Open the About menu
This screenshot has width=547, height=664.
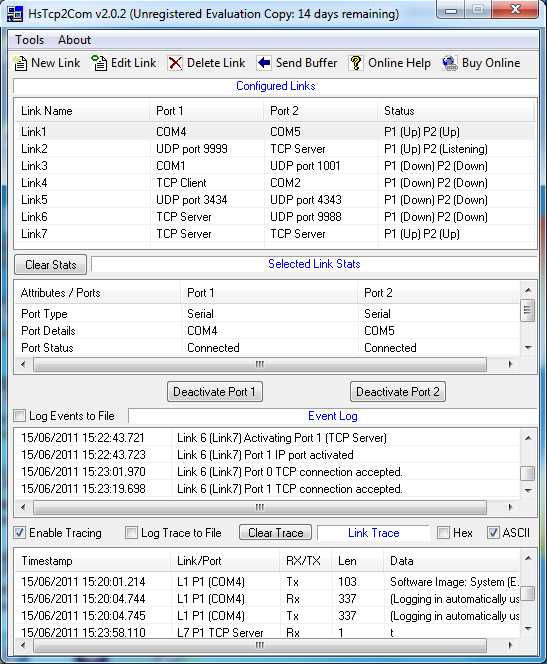(75, 40)
